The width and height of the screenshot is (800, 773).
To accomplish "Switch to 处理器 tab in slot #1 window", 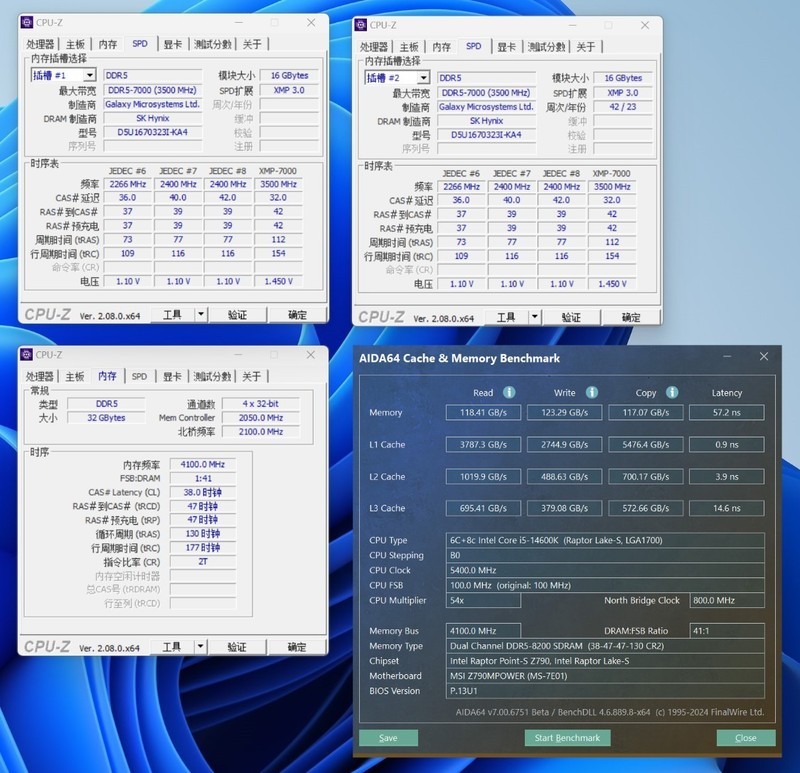I will tap(42, 44).
